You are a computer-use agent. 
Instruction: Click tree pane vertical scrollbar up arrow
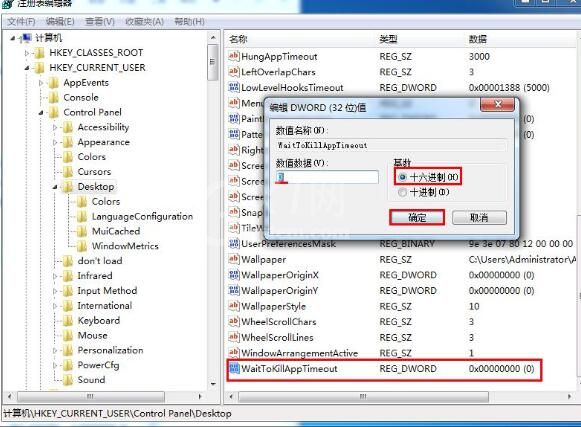(213, 37)
